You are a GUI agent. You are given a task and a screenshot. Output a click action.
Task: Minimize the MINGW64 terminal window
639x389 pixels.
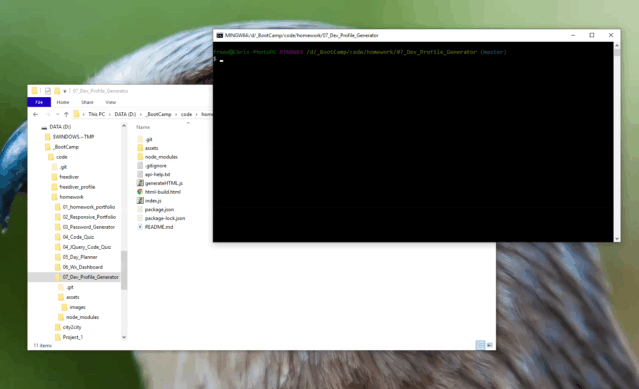click(x=573, y=35)
